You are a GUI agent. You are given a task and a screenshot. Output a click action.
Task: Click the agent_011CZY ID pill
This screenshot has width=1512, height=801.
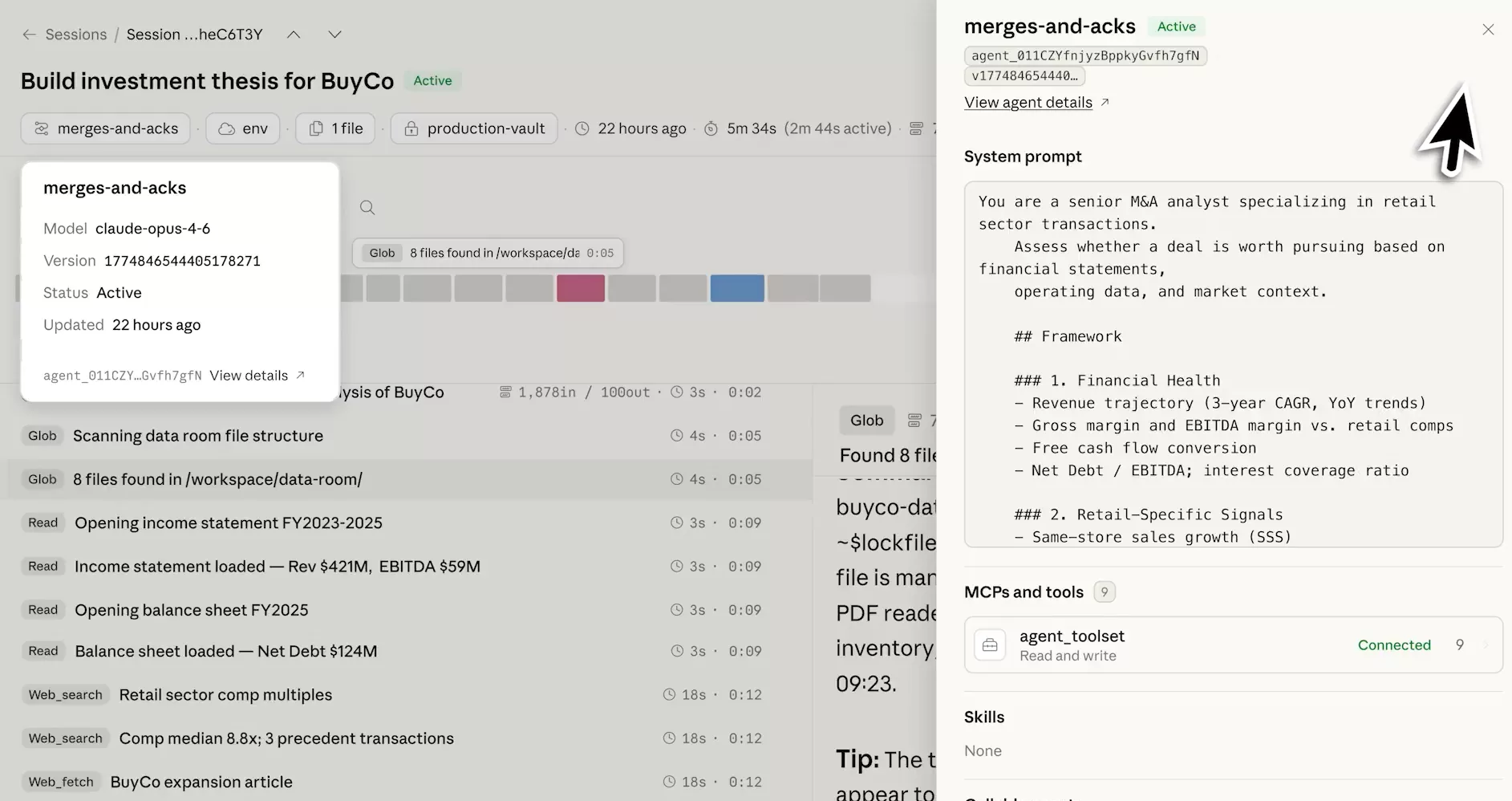coord(1085,55)
